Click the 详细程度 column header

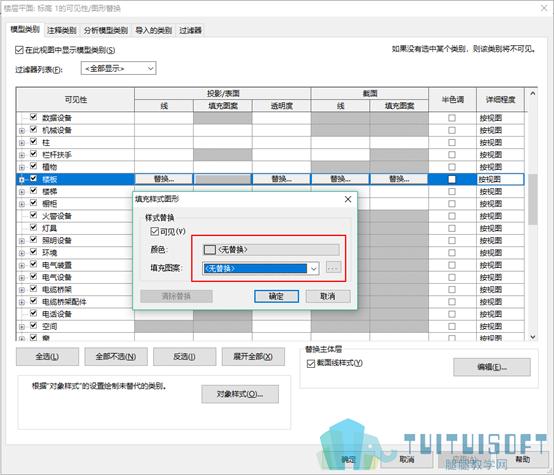500,100
